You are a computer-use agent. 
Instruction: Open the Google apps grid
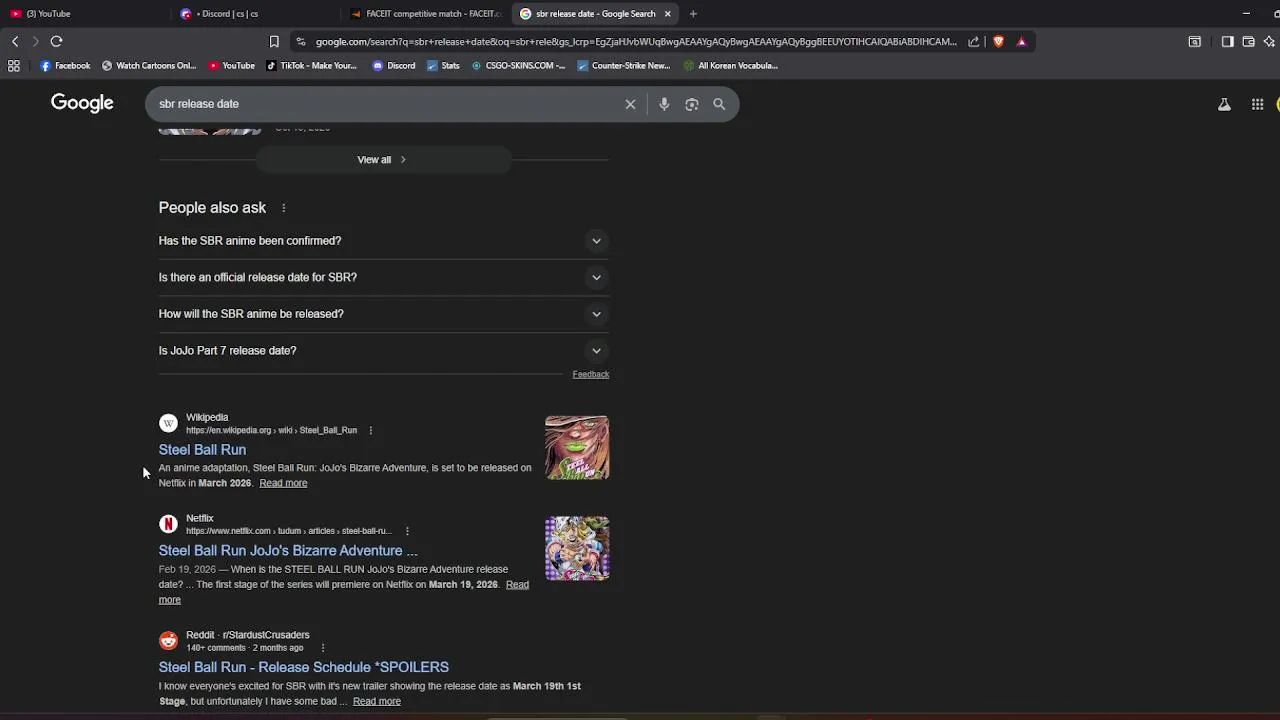coord(1257,104)
